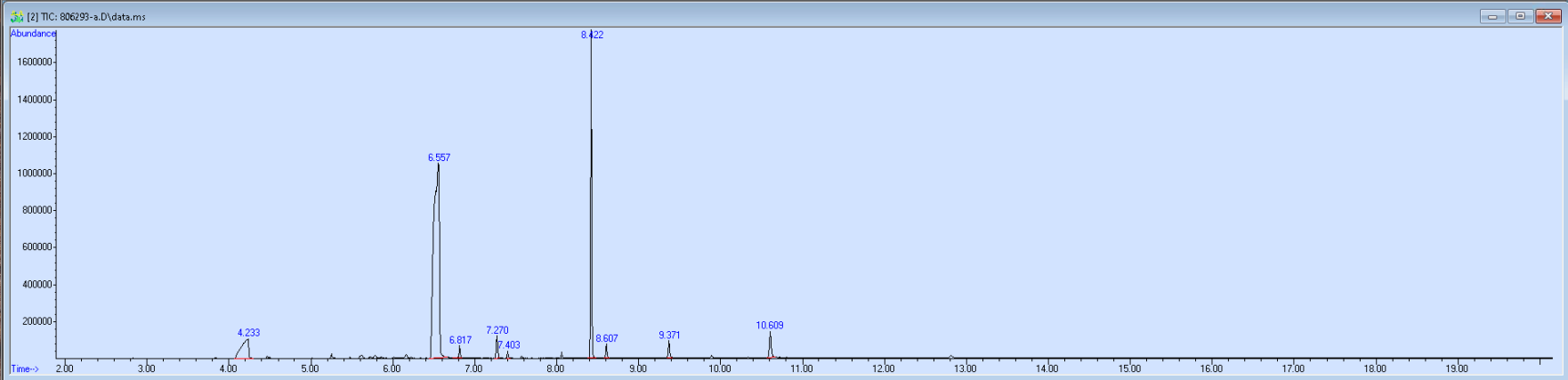Screen dimensions: 1568x380
Task: Click the 7.270 peak label
Action: click(x=497, y=330)
